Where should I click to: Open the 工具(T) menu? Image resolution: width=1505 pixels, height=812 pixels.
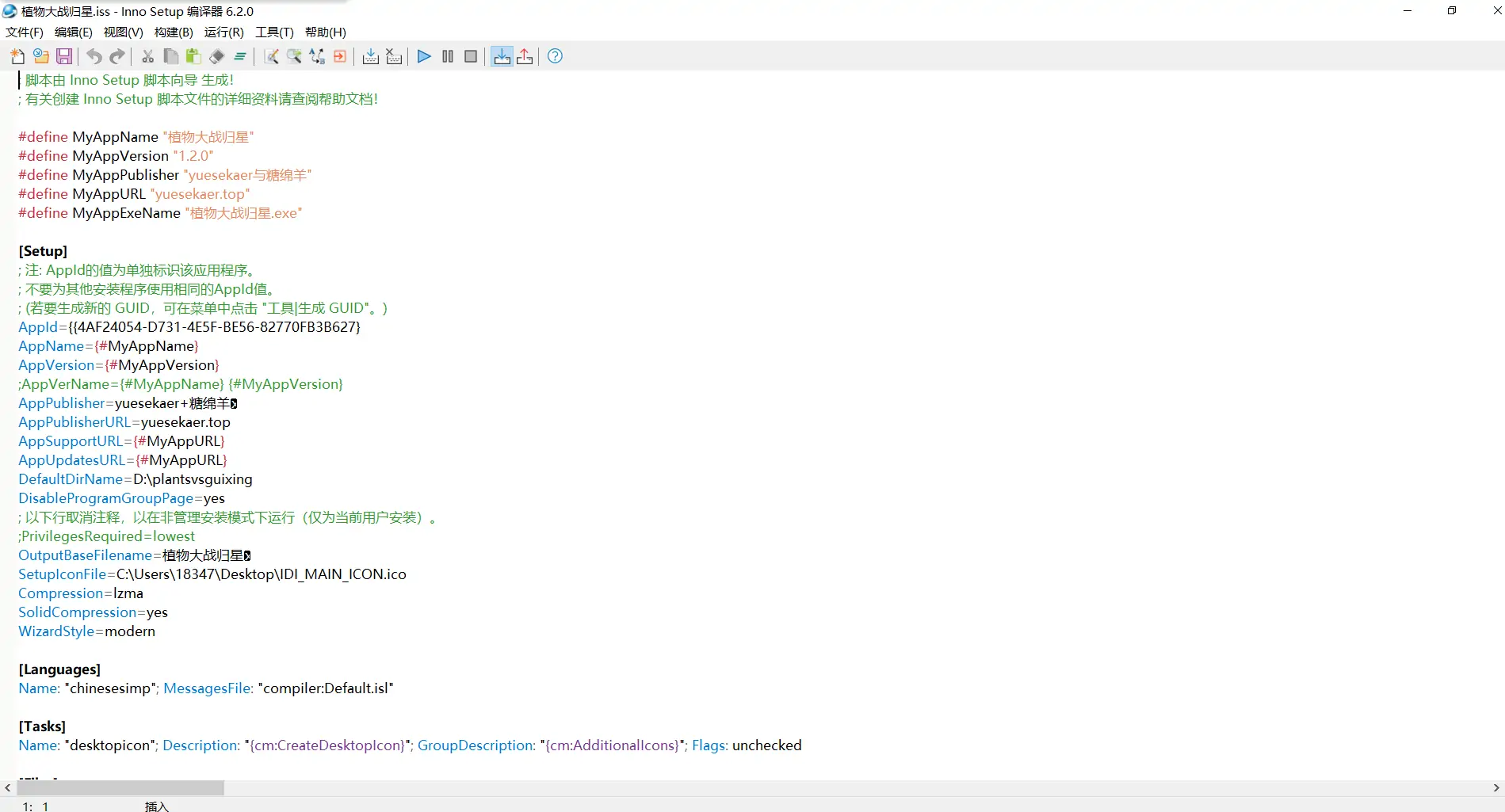274,32
